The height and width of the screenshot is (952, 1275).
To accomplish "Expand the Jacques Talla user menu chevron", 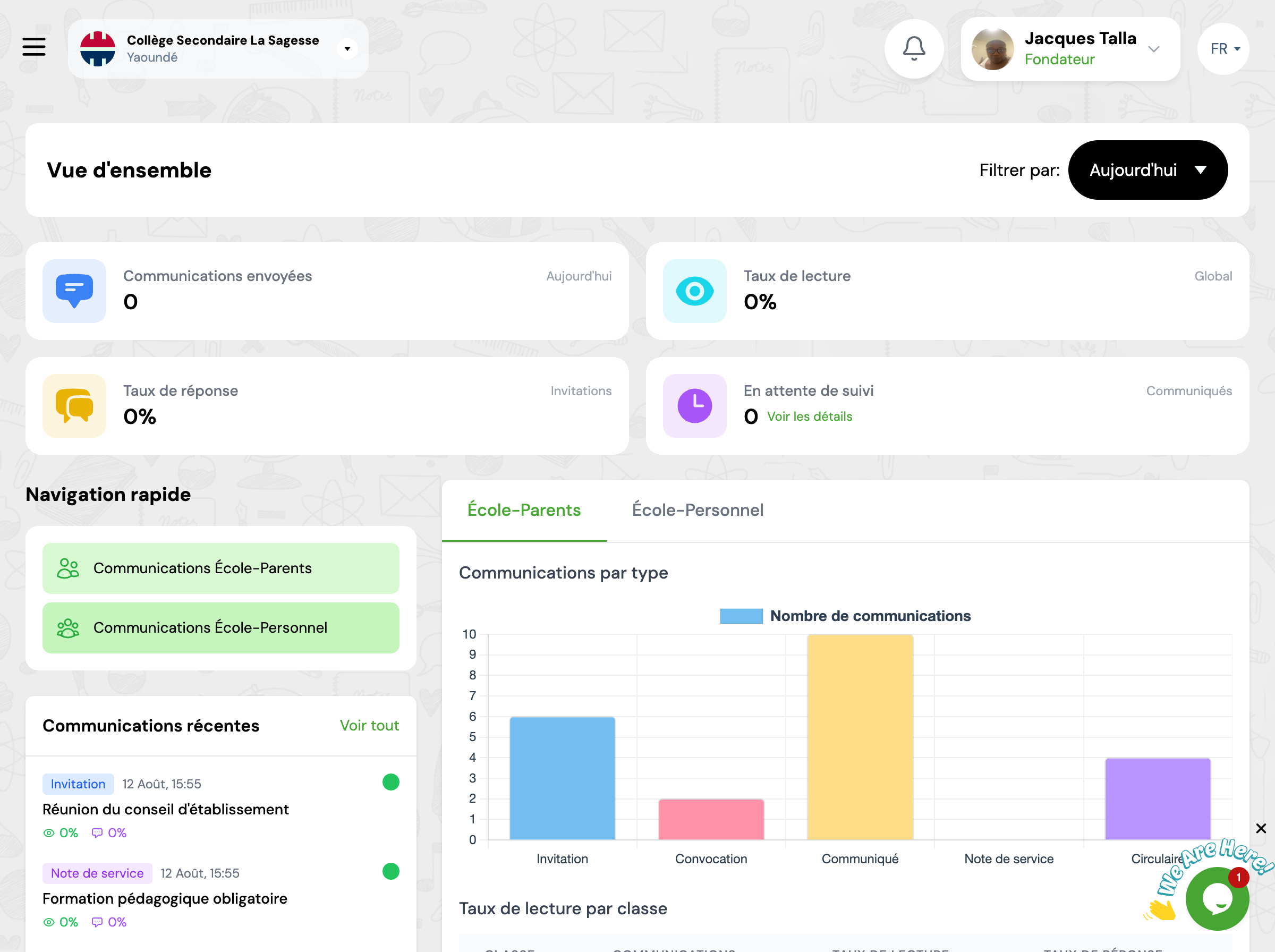I will (x=1153, y=49).
